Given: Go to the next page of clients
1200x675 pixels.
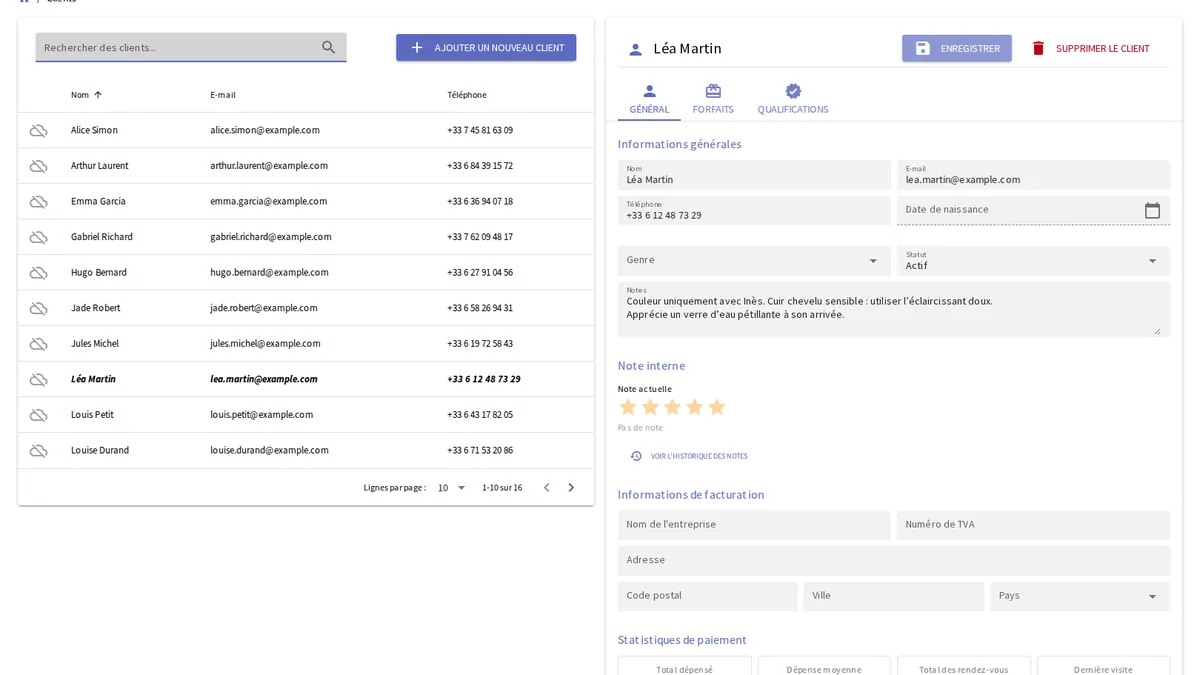Looking at the screenshot, I should 571,488.
